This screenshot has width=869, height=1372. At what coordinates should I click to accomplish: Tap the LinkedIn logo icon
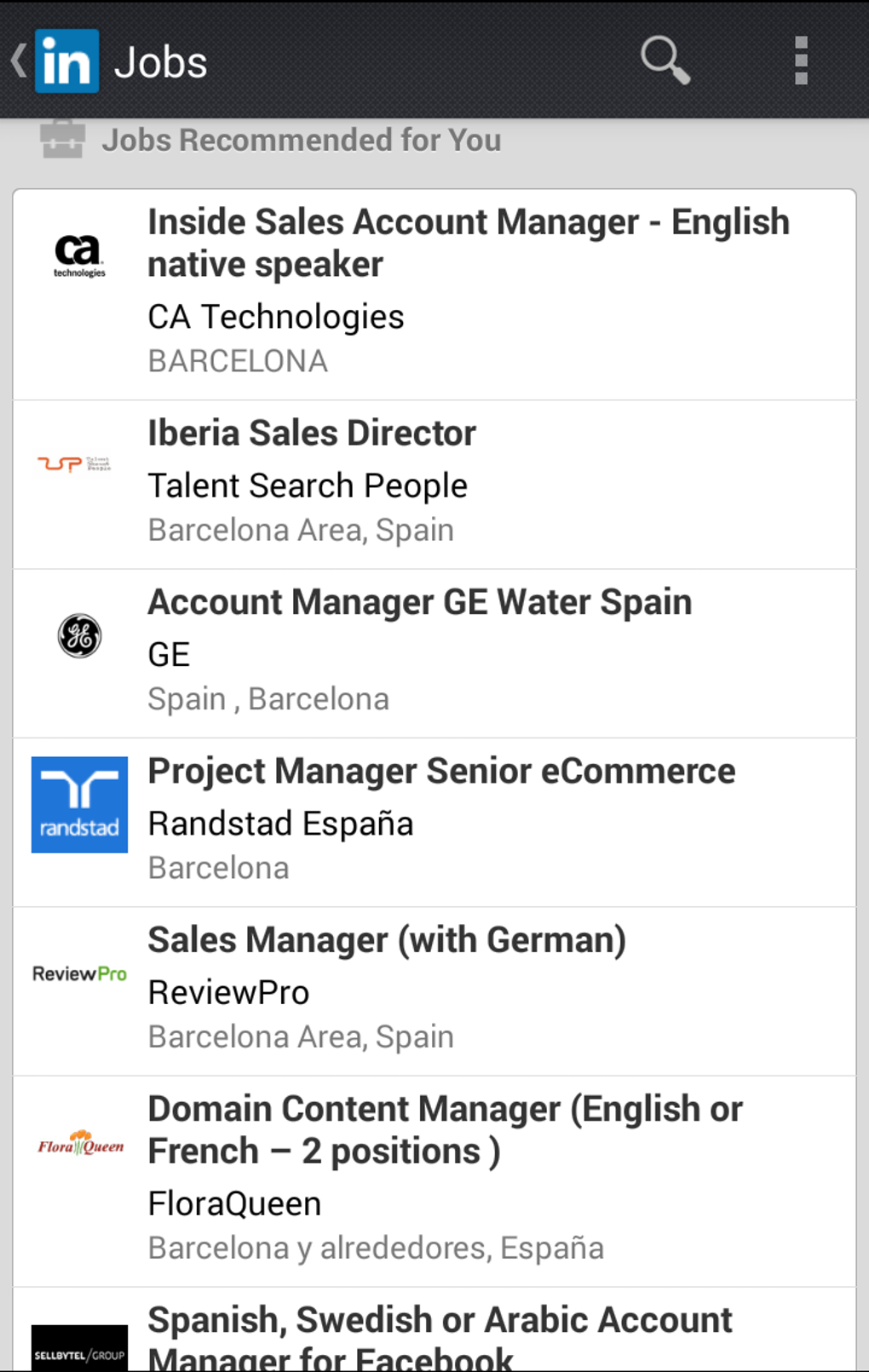66,61
